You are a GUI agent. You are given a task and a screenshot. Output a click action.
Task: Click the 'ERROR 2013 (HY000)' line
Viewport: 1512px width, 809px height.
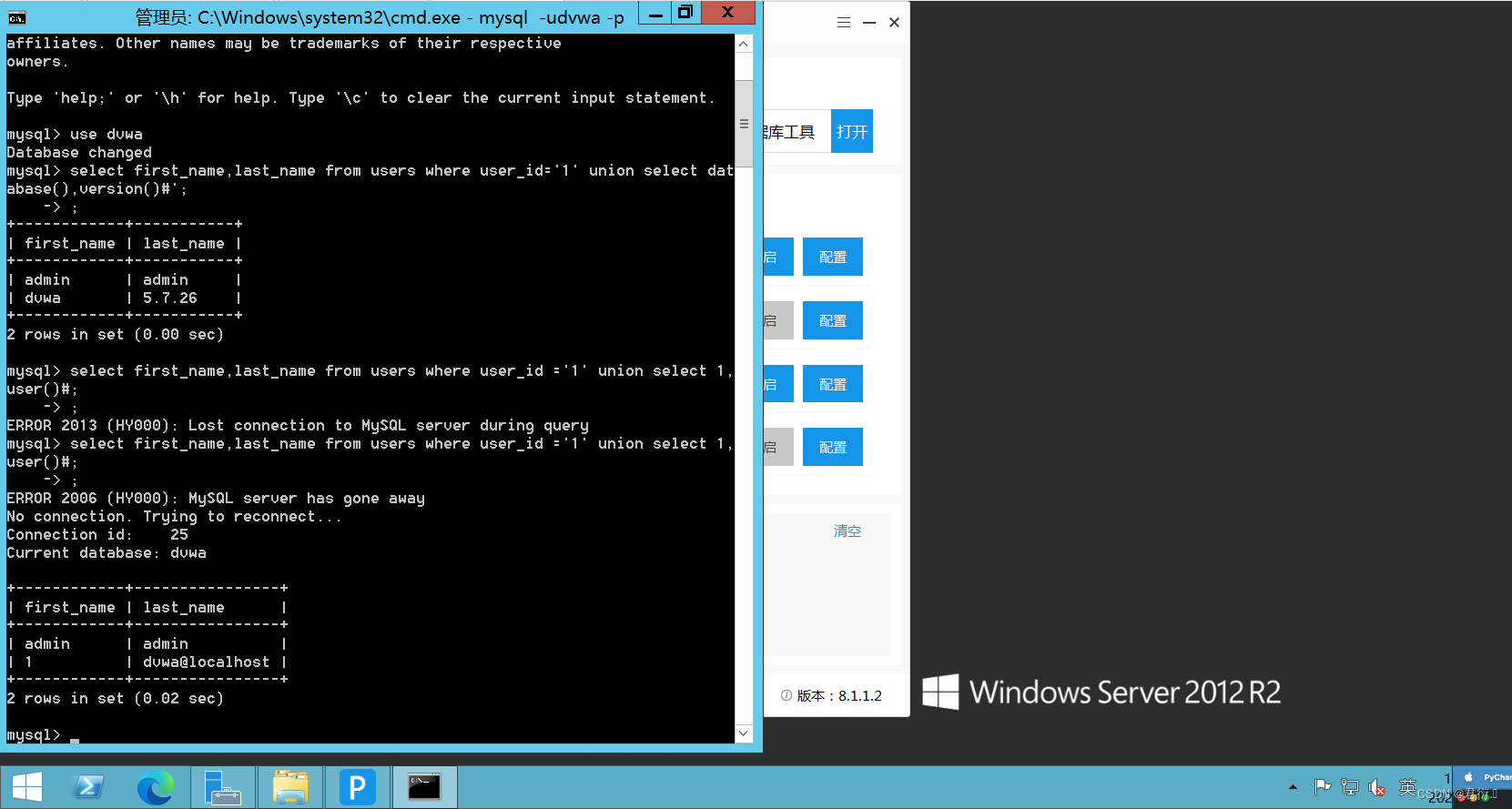298,425
